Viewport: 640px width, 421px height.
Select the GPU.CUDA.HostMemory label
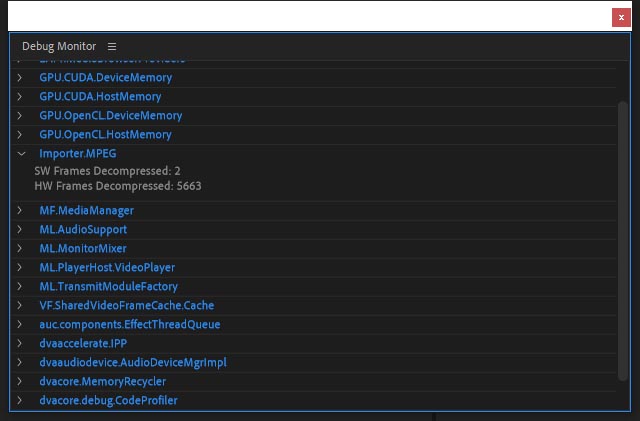pyautogui.click(x=100, y=96)
